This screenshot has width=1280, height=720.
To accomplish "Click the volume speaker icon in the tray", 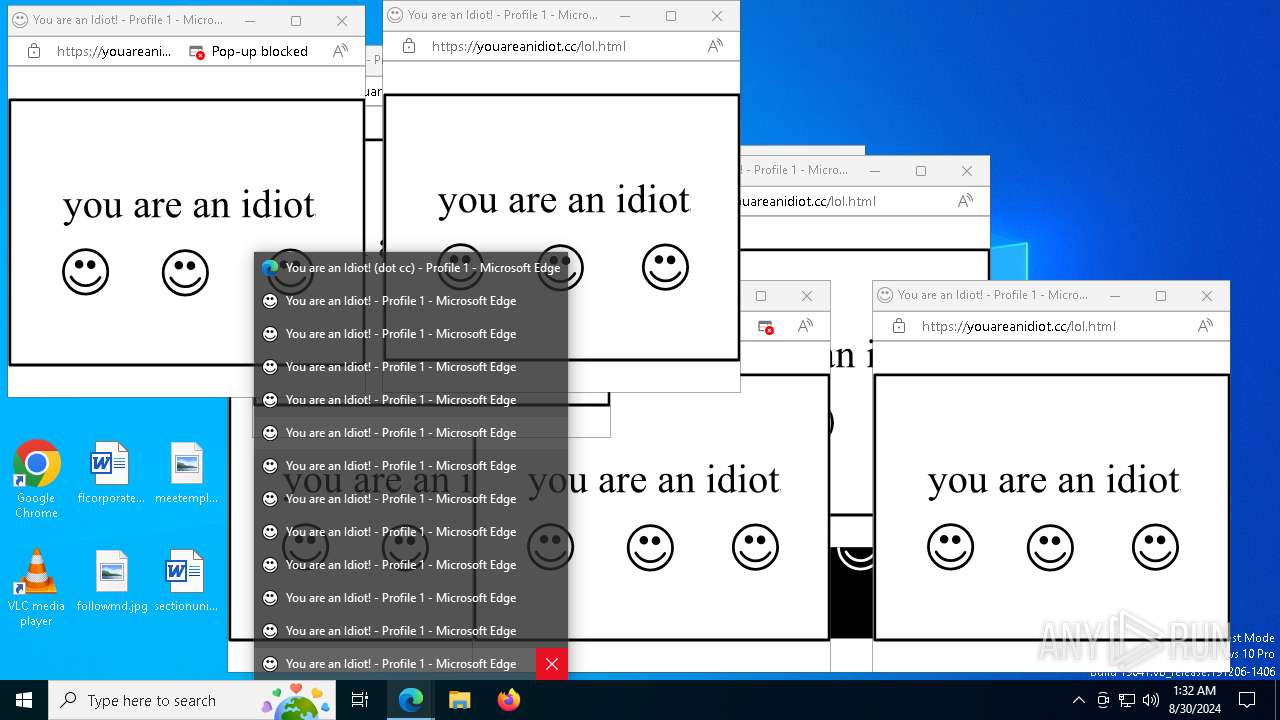I will pos(1151,700).
